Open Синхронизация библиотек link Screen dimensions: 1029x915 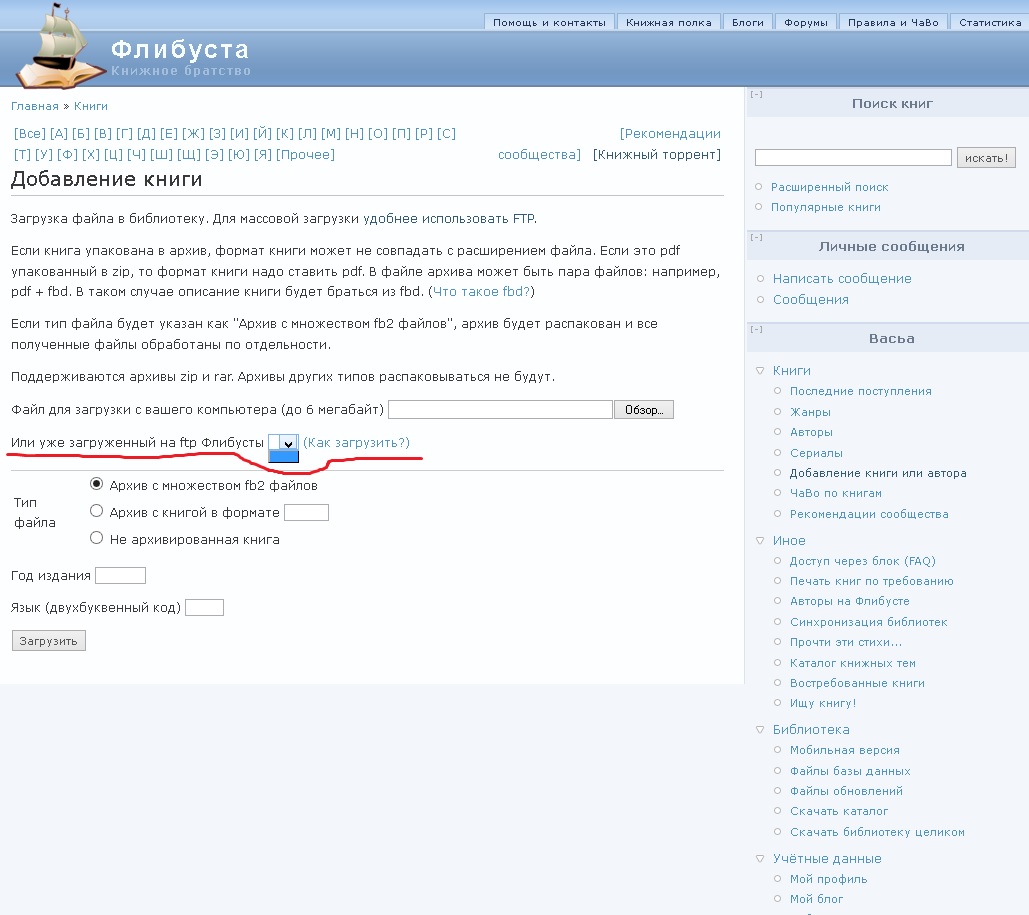(x=868, y=622)
